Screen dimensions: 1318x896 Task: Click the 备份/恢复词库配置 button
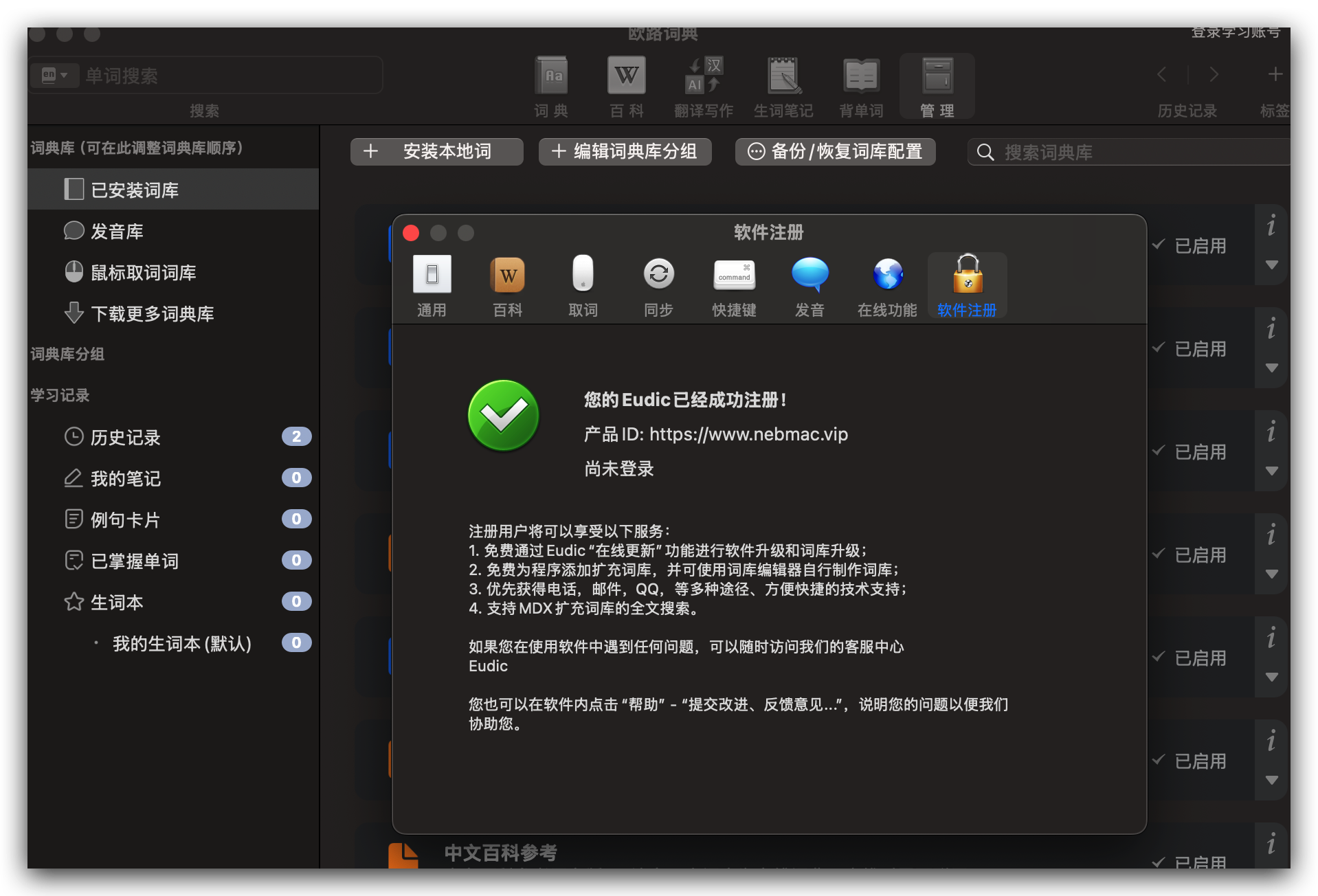[835, 151]
